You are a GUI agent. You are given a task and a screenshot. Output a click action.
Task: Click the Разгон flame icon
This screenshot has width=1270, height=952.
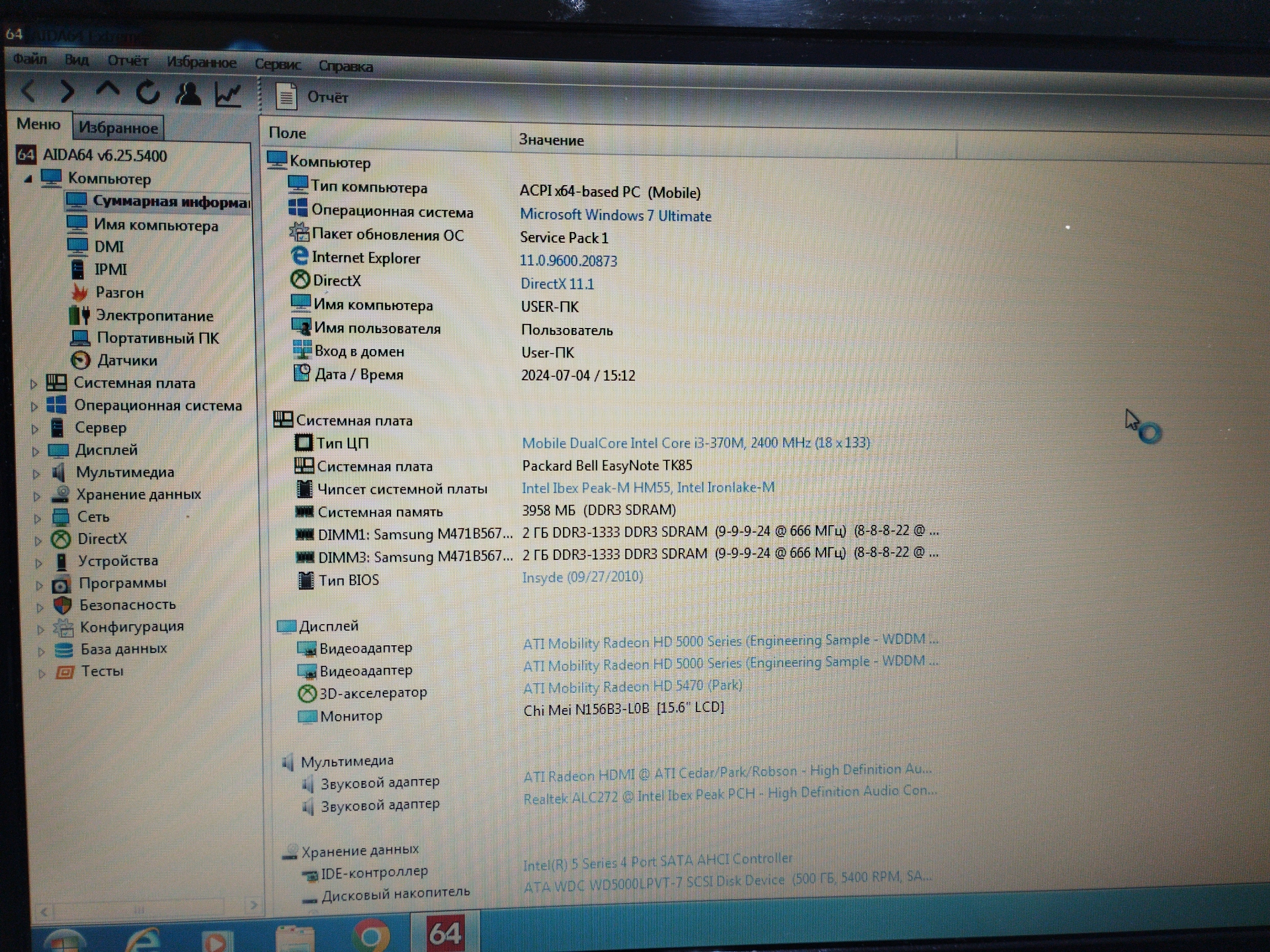point(79,292)
